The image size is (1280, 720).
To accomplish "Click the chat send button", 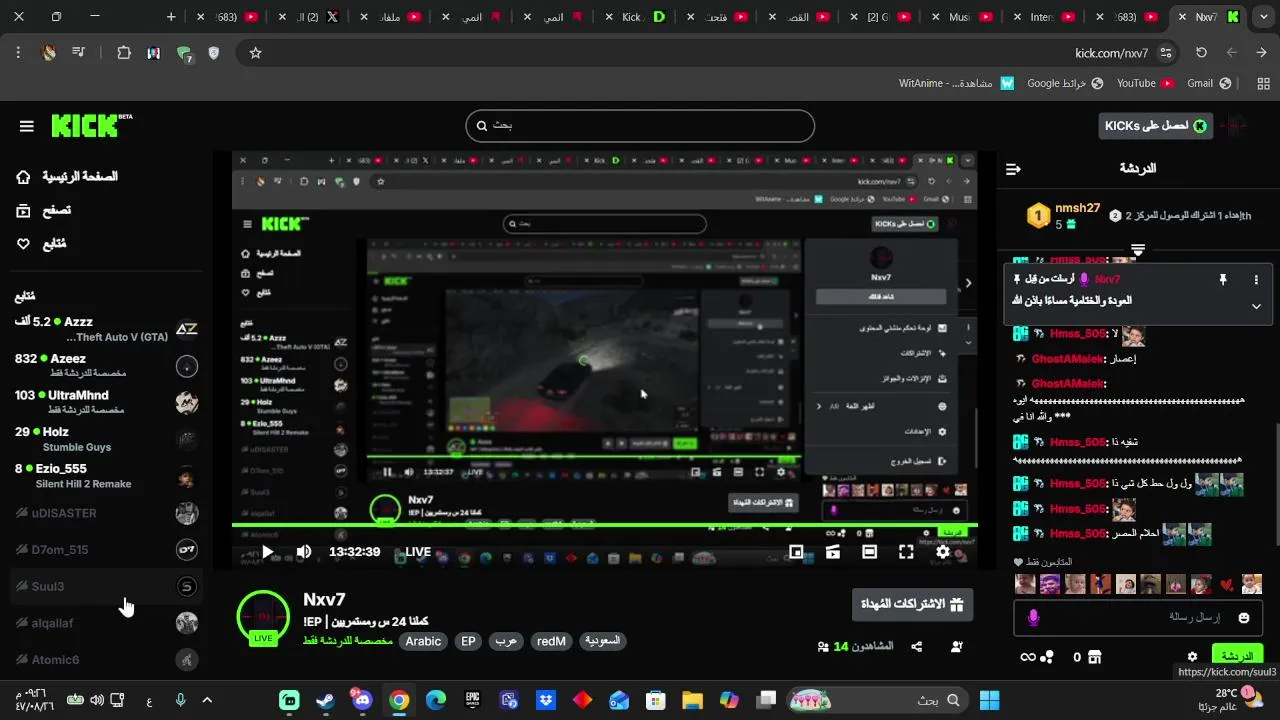I will 1237,656.
